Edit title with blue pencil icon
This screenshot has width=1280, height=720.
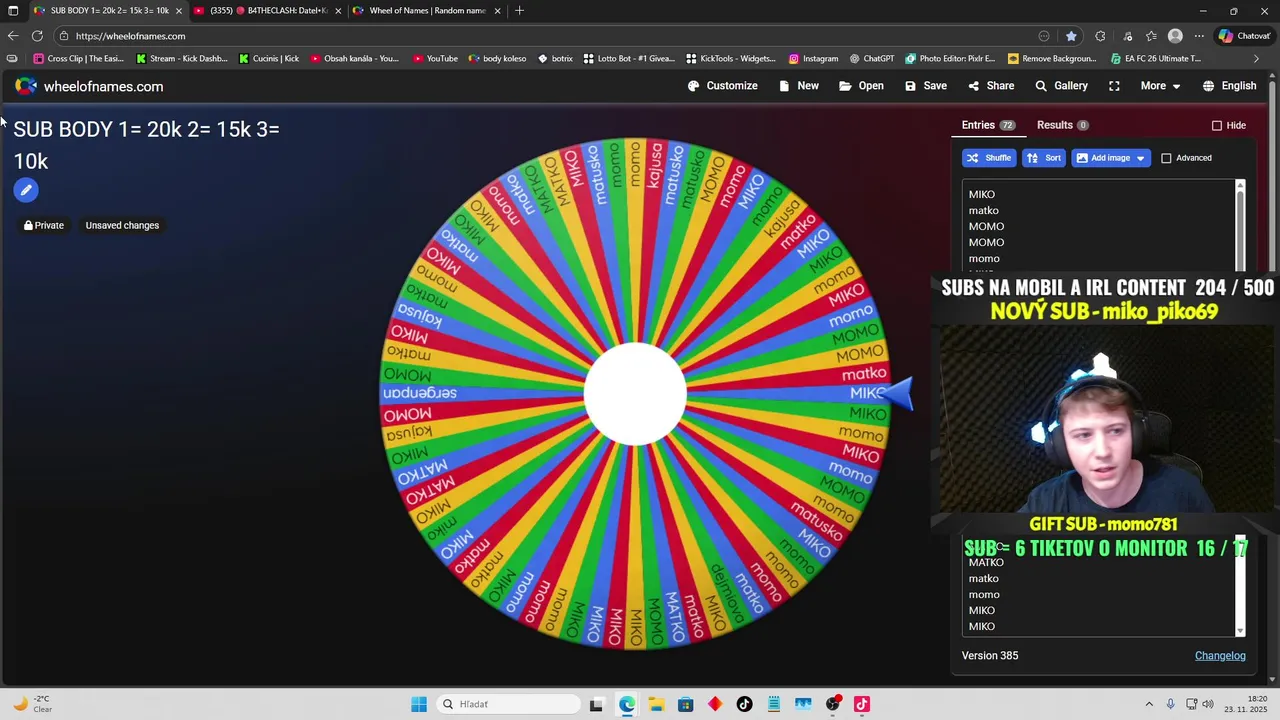point(26,190)
